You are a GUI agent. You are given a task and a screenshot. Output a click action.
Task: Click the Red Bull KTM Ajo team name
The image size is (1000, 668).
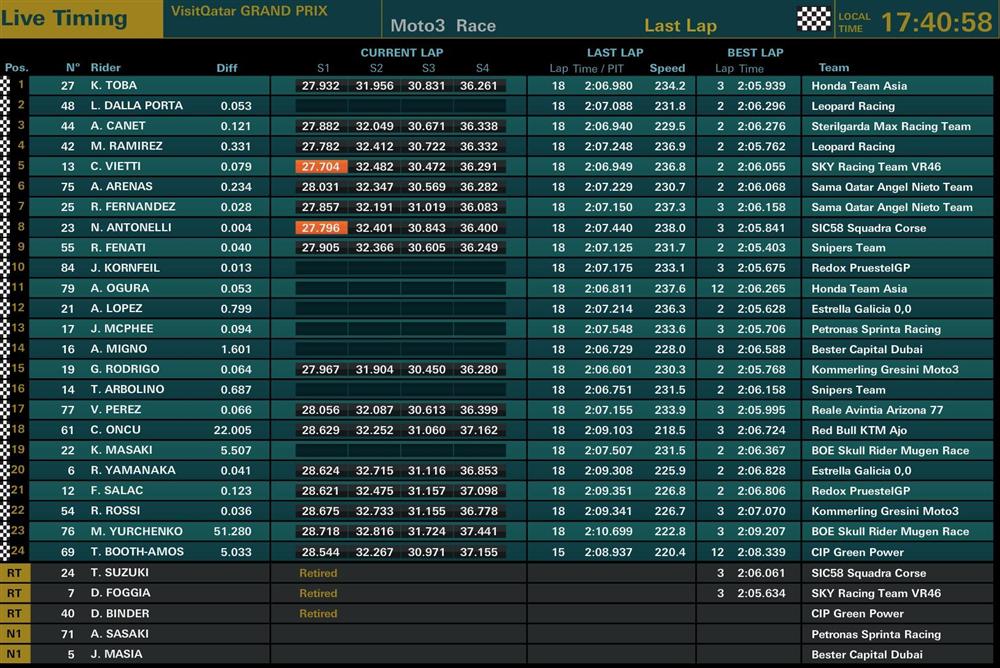click(x=859, y=431)
